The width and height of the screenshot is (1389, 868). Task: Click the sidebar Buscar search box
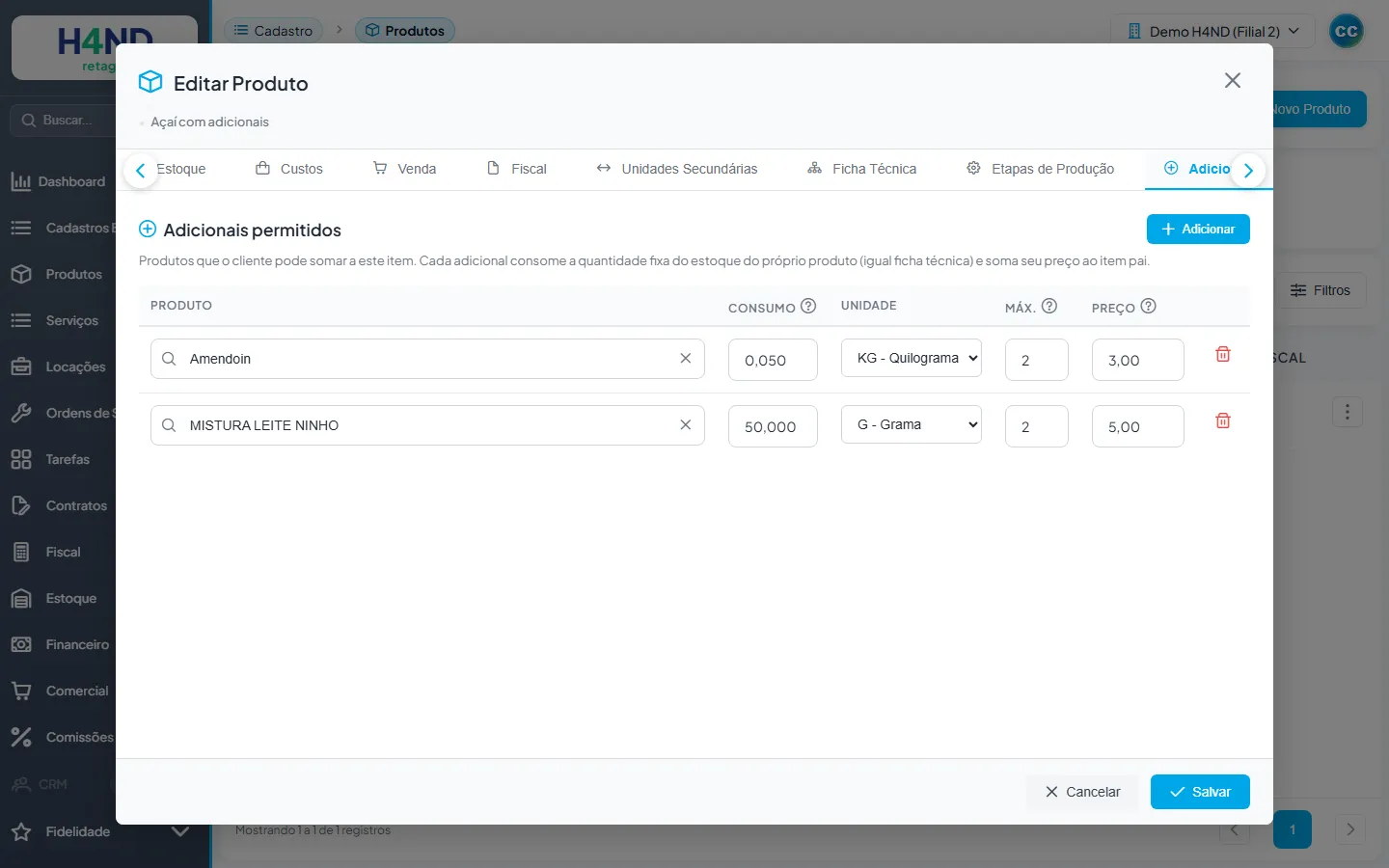[64, 121]
